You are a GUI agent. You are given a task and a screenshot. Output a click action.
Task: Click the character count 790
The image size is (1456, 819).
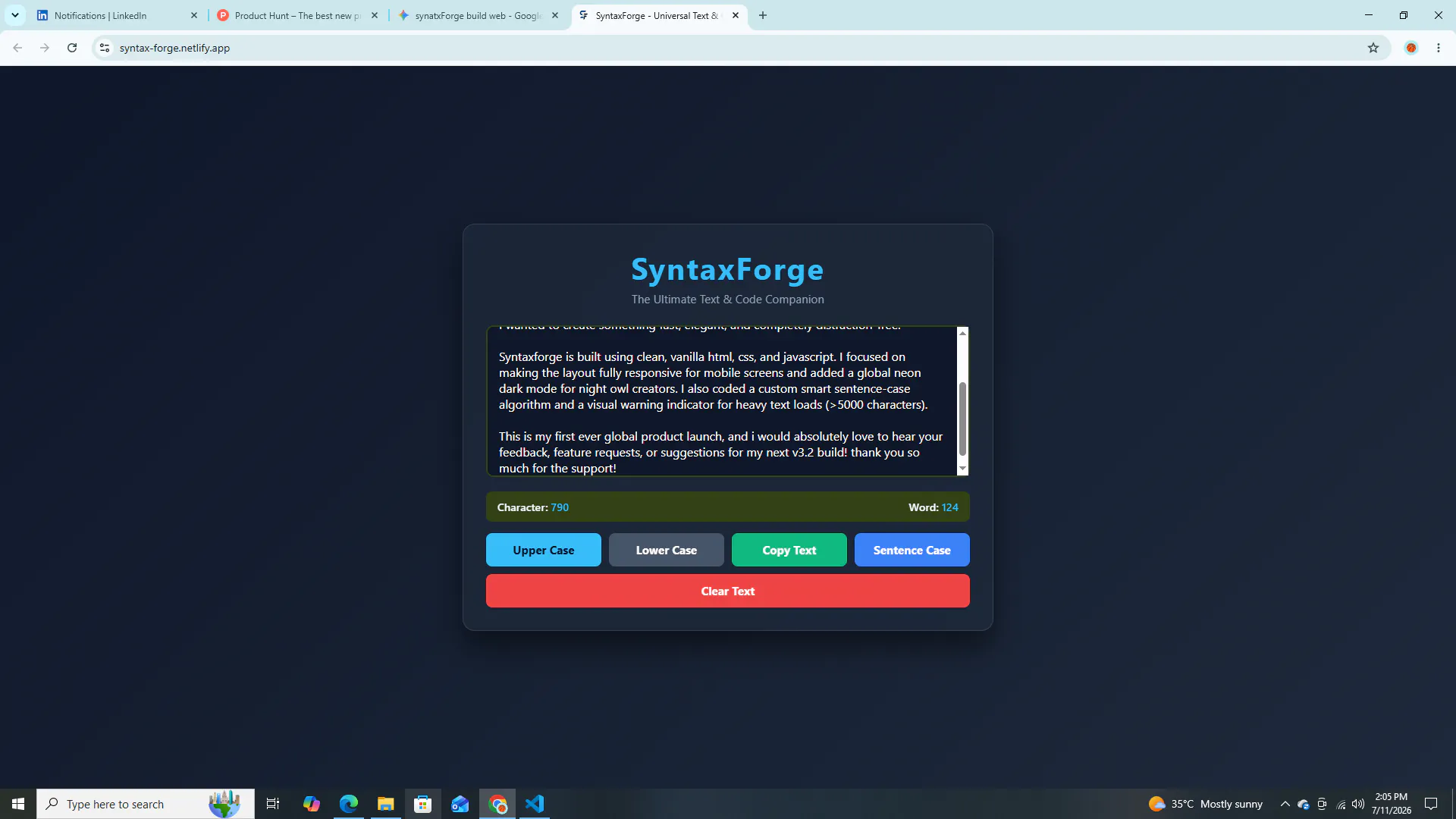560,507
